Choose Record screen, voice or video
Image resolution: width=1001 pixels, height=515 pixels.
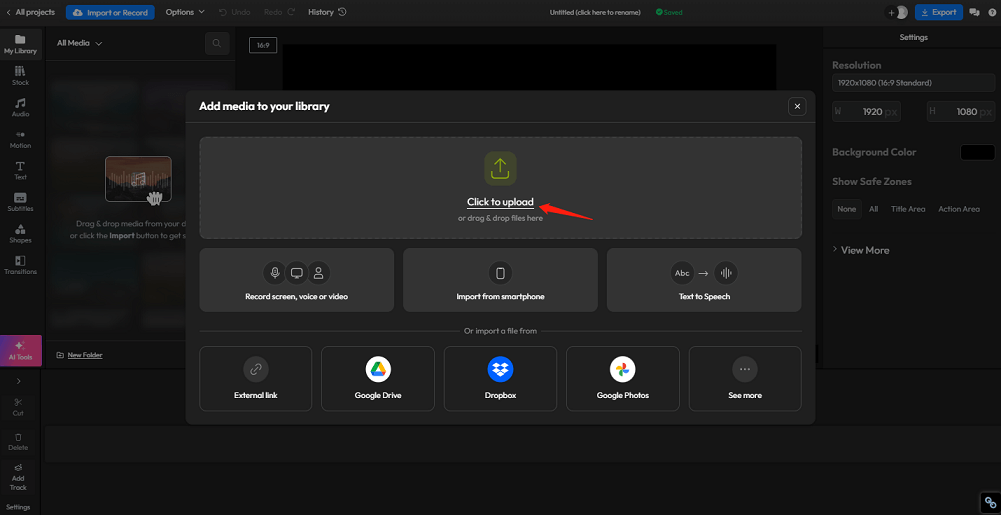(x=296, y=280)
